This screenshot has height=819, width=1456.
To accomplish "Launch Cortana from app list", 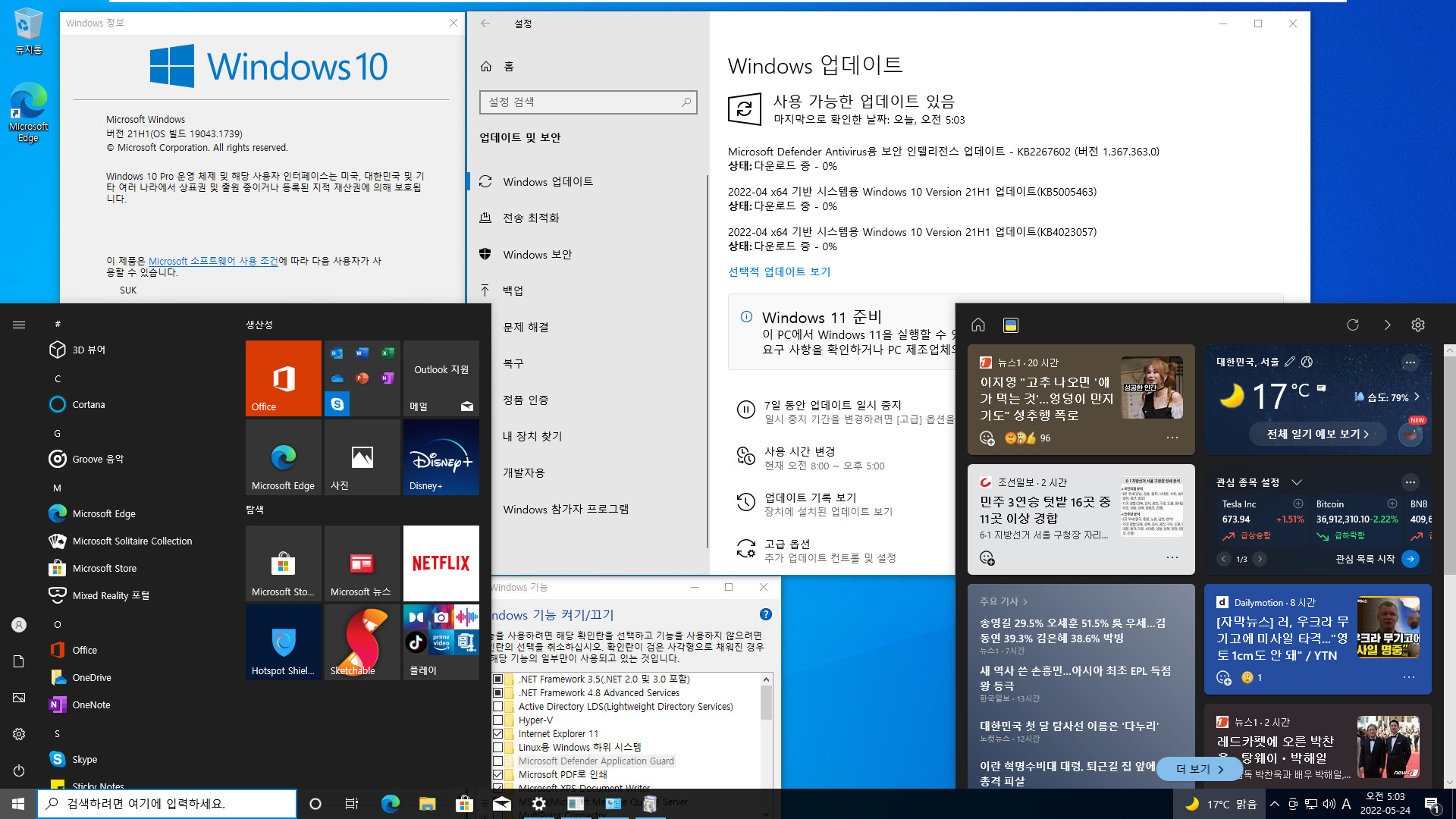I will [x=136, y=404].
